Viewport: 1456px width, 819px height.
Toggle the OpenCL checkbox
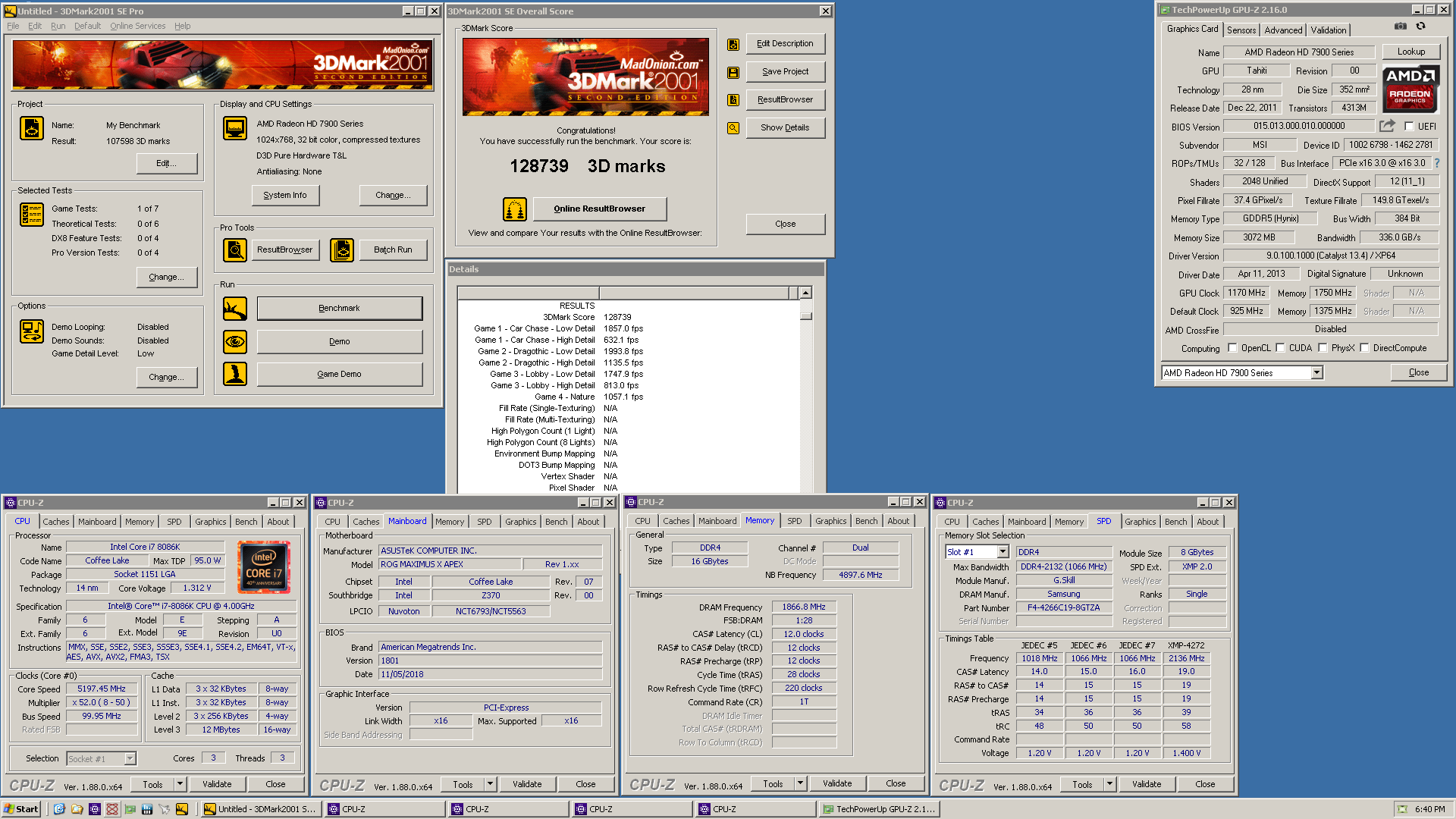(x=1232, y=348)
